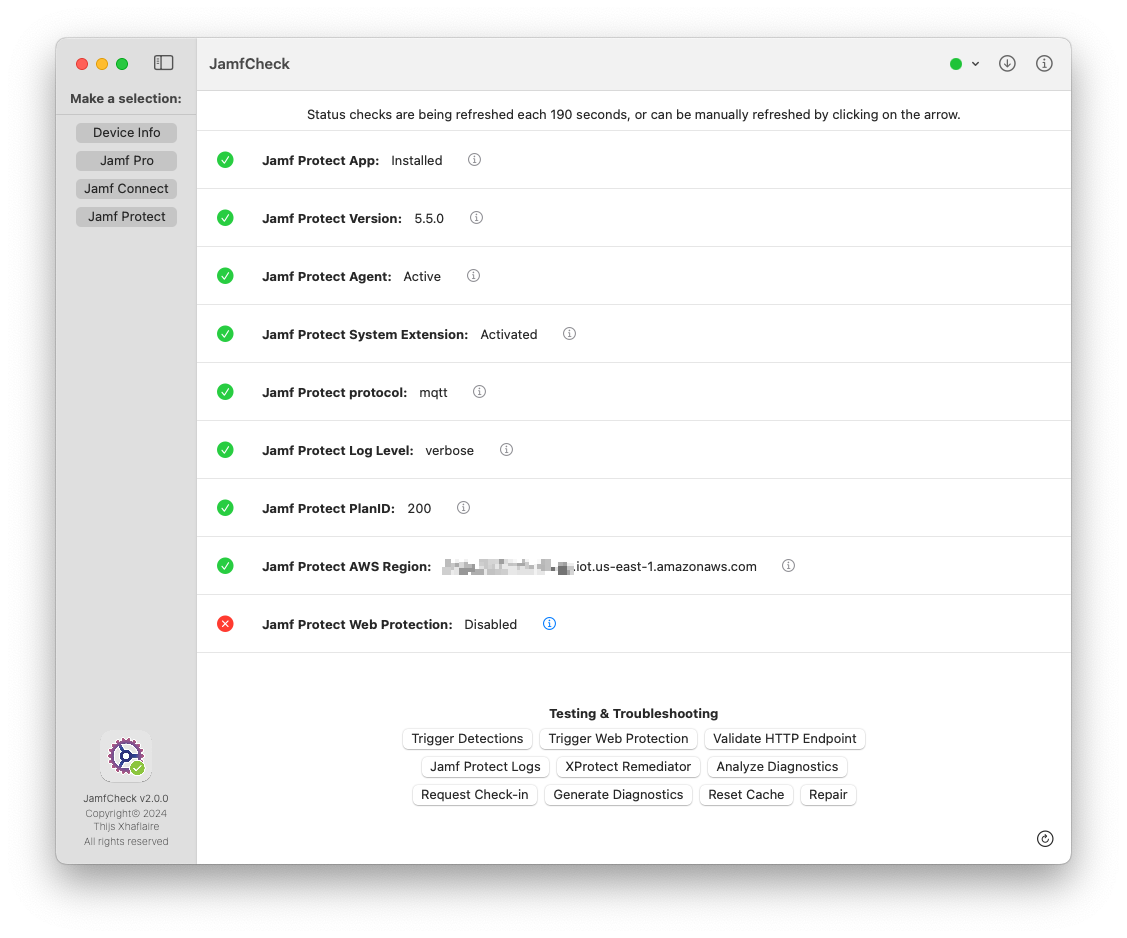Click green checkmark beside Jamf Protect App
Viewport: 1127px width, 938px height.
click(x=225, y=160)
